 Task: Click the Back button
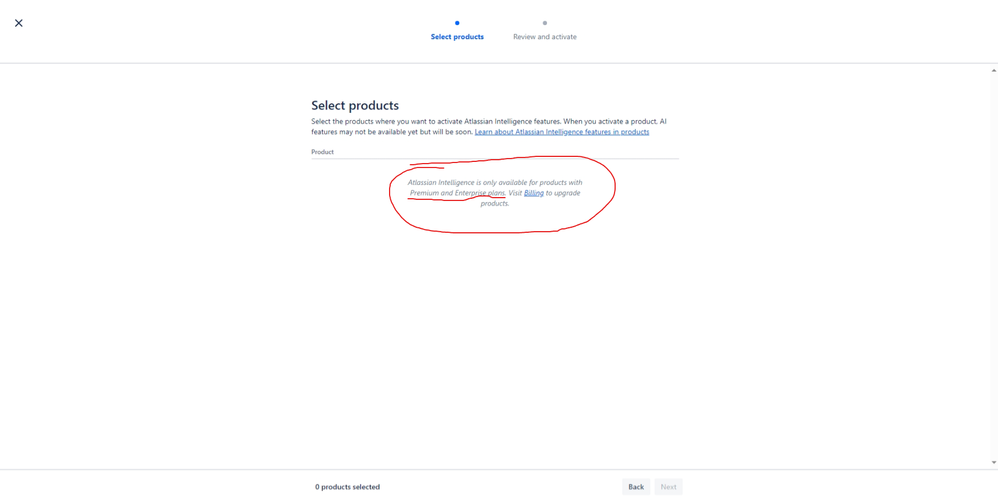[636, 487]
